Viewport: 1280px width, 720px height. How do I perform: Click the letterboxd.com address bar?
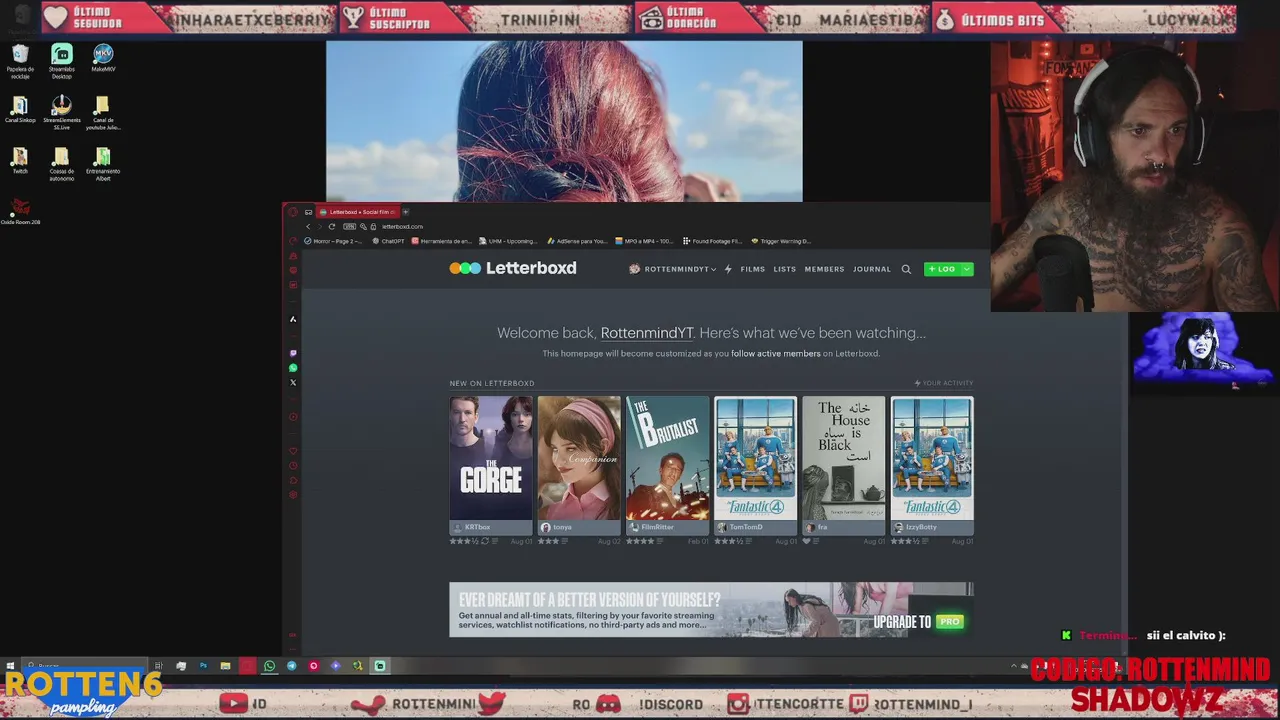pos(402,227)
